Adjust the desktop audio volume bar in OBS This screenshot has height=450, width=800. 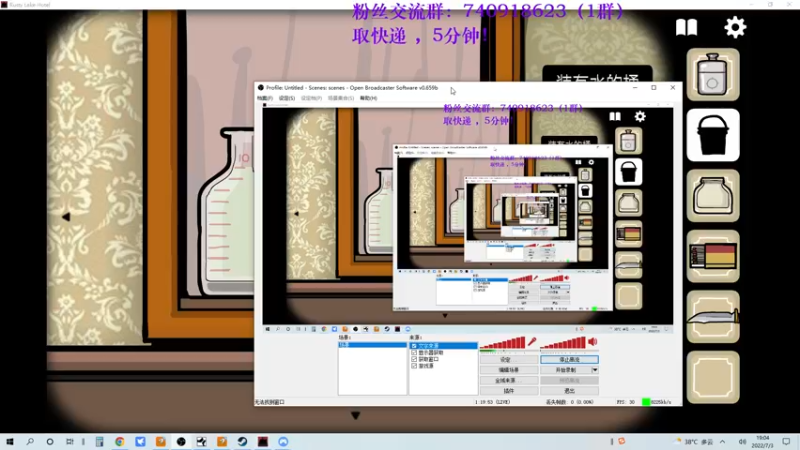click(563, 343)
